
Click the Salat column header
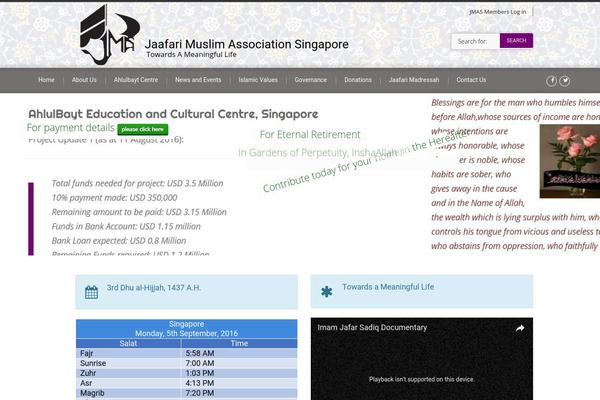click(128, 343)
